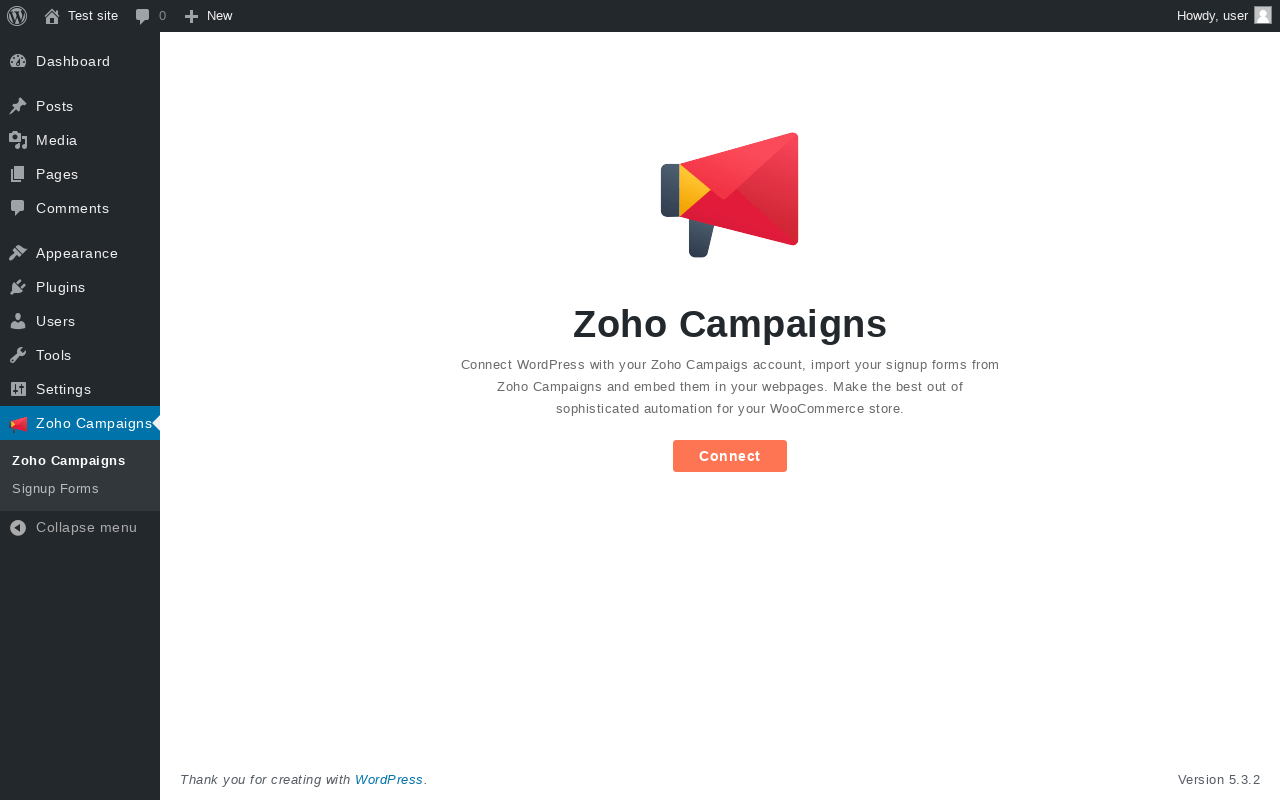Follow the WordPress footer link
This screenshot has height=800, width=1280.
pyautogui.click(x=389, y=779)
